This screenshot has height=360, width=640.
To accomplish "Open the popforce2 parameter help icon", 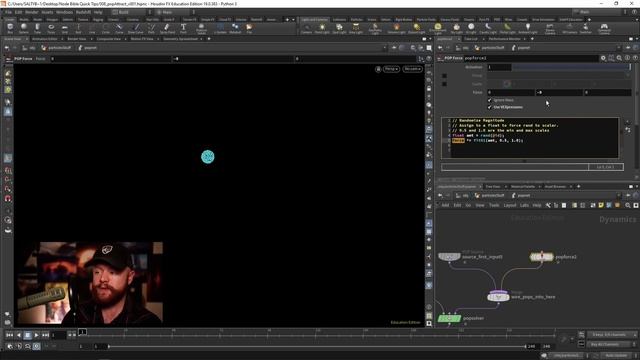I will point(635,58).
